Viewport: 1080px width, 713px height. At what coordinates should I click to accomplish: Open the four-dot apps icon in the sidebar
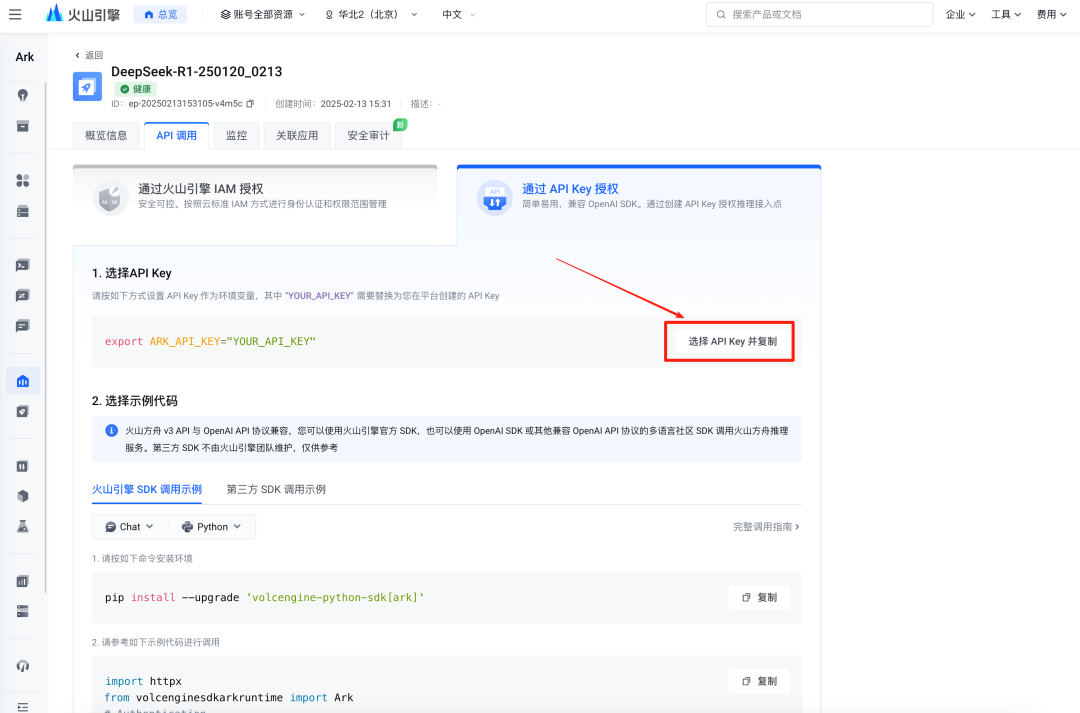(23, 180)
